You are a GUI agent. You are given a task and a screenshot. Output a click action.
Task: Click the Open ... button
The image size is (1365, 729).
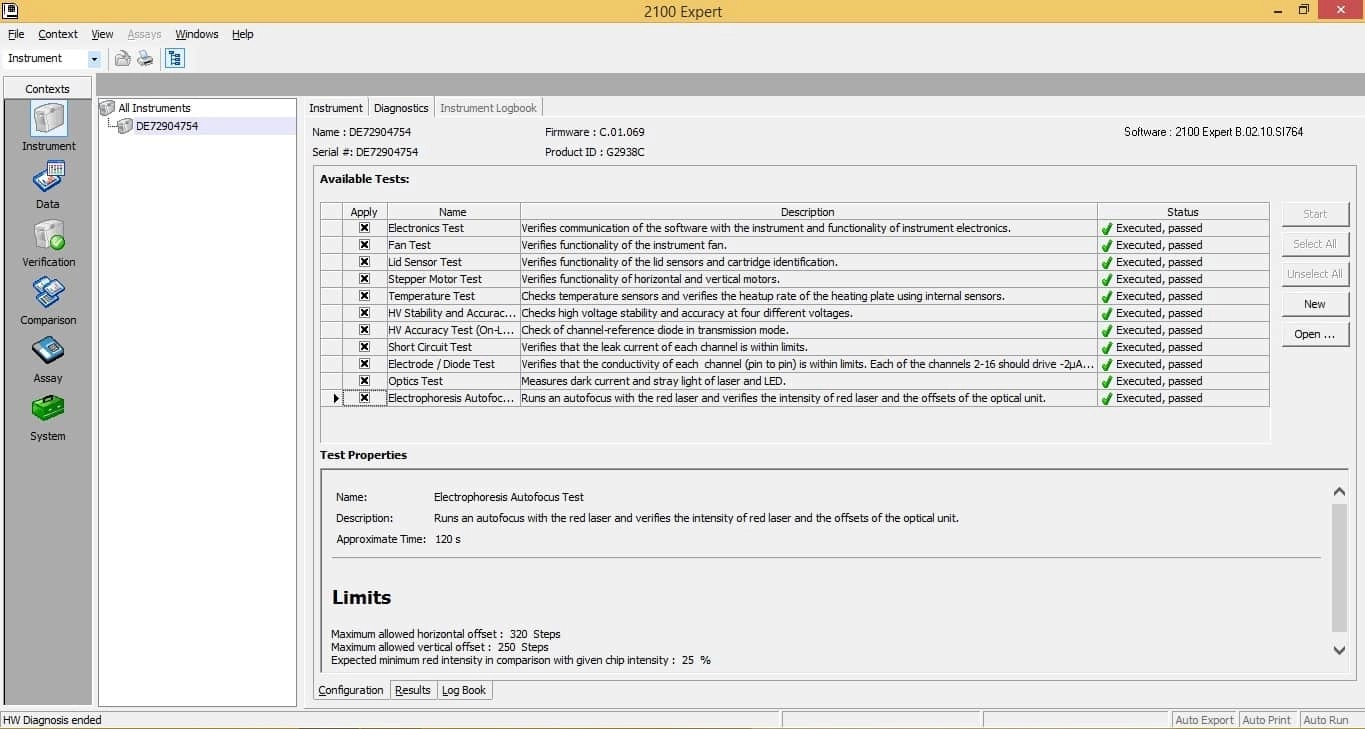pos(1315,334)
